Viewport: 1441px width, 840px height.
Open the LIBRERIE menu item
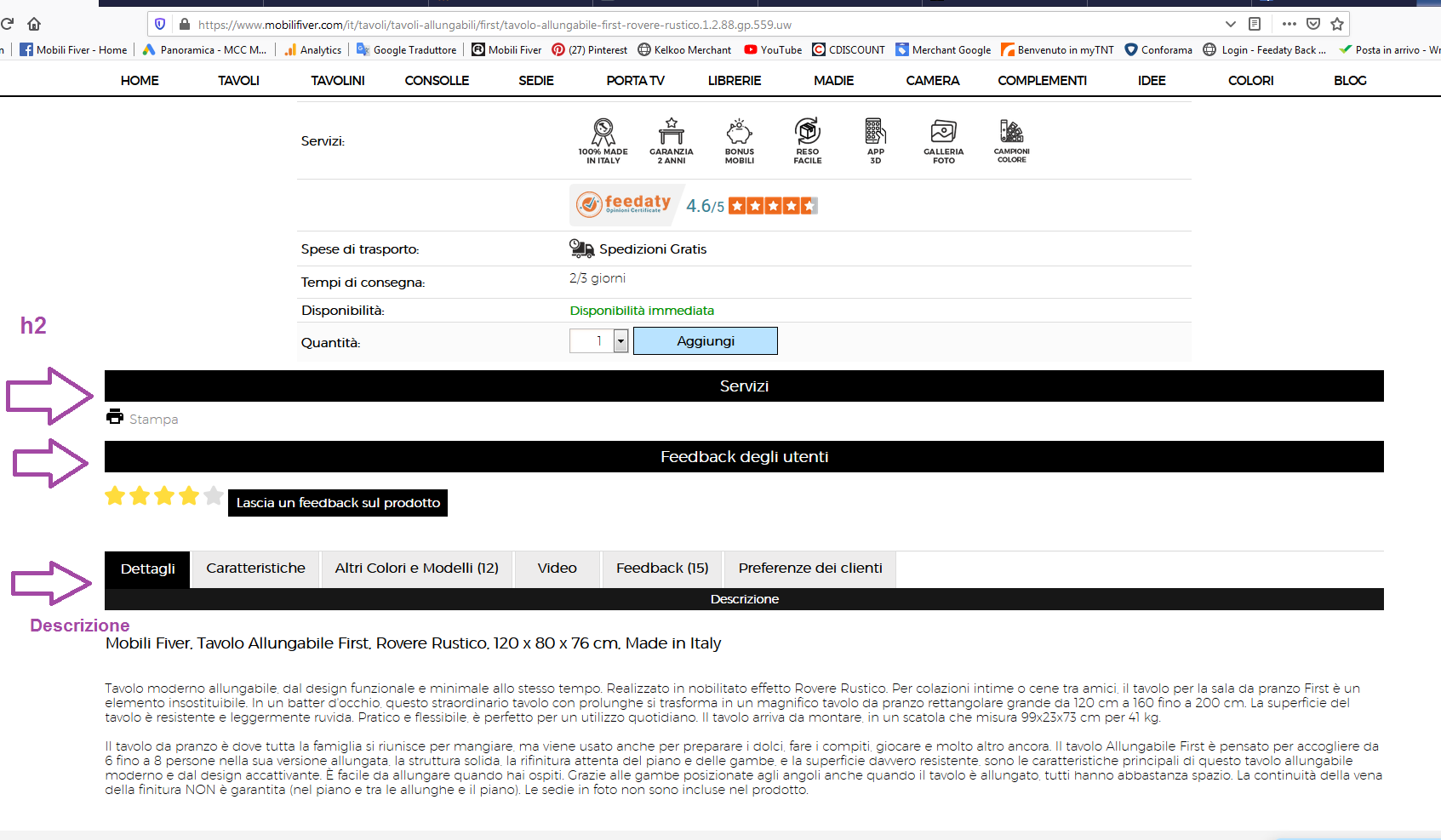pos(735,81)
